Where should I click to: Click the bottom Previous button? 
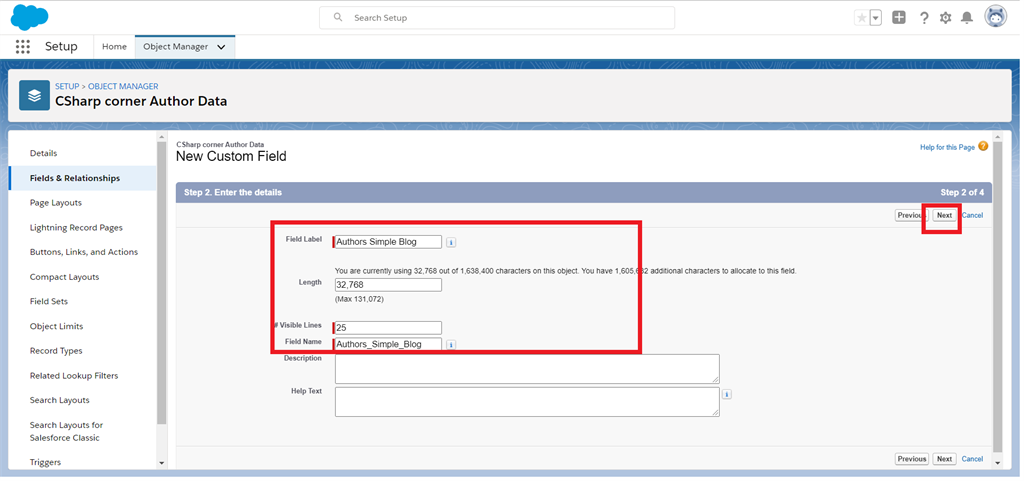tap(912, 459)
